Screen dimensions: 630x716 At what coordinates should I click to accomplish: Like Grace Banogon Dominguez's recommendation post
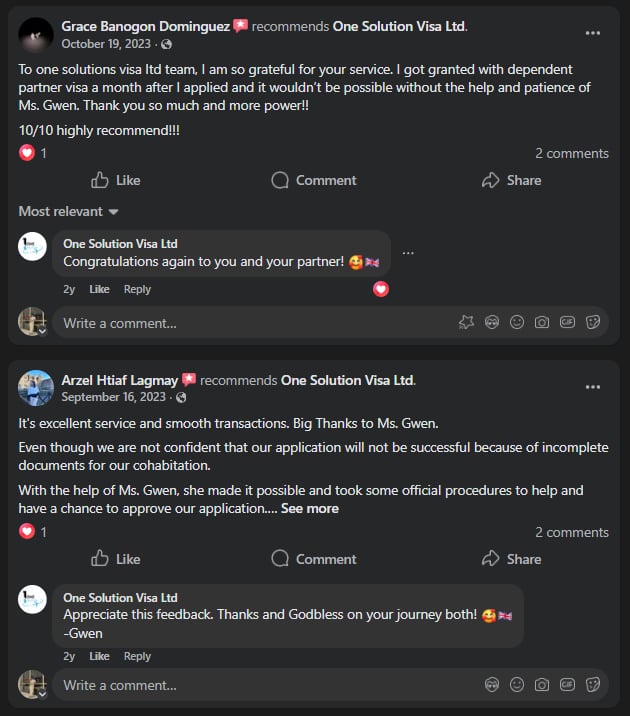coord(115,180)
